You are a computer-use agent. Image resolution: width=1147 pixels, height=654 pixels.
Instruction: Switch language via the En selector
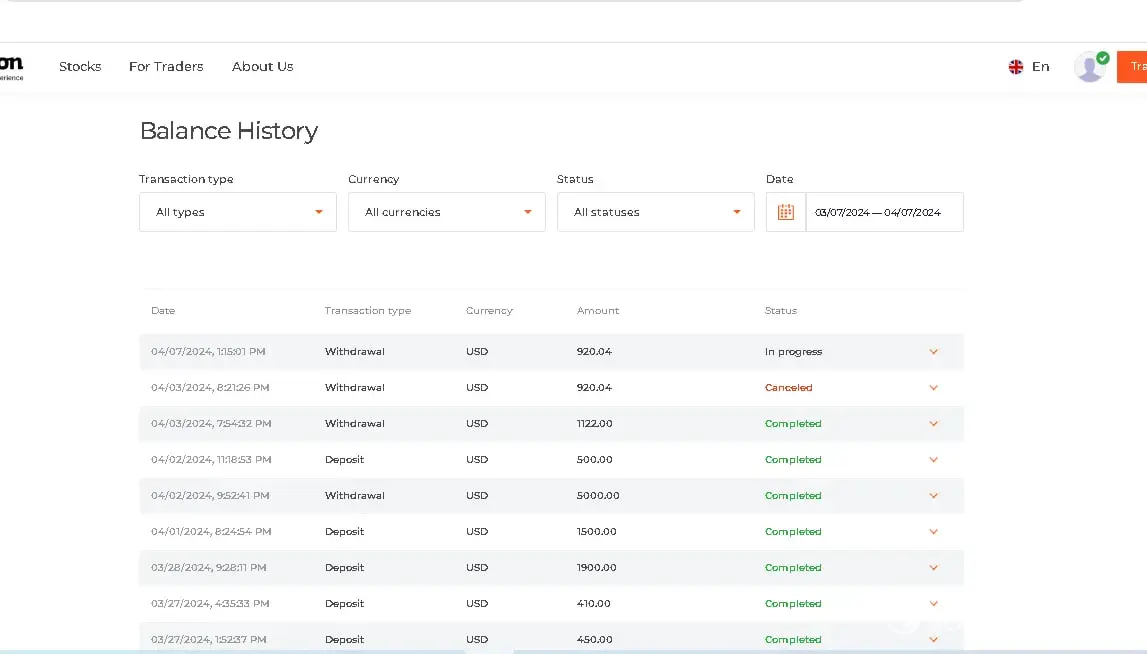(1040, 67)
